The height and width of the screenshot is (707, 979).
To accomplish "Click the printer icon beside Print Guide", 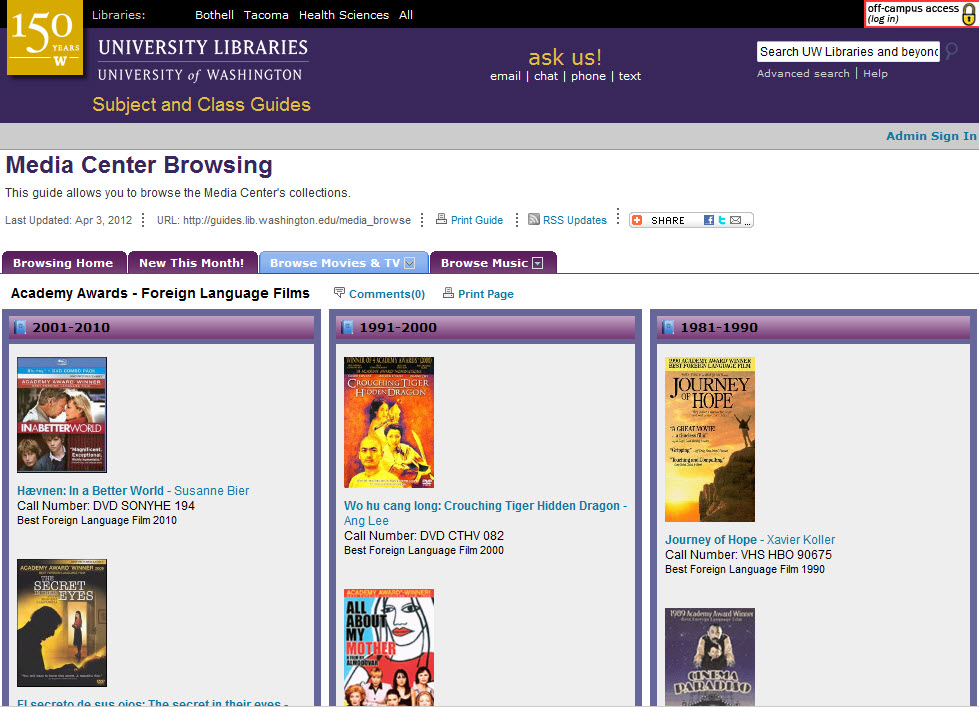I will click(441, 220).
